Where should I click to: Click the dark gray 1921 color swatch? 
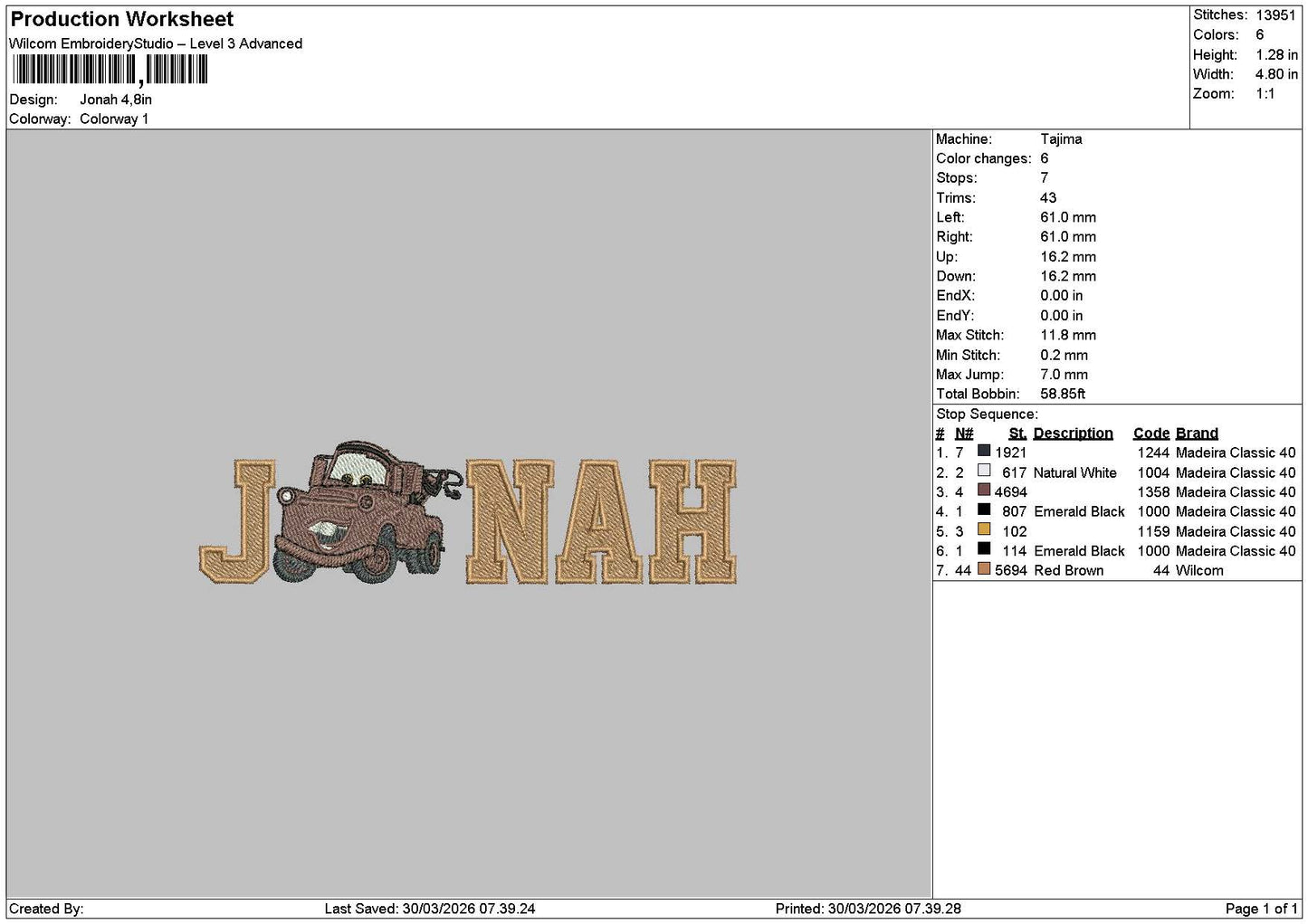(x=984, y=451)
